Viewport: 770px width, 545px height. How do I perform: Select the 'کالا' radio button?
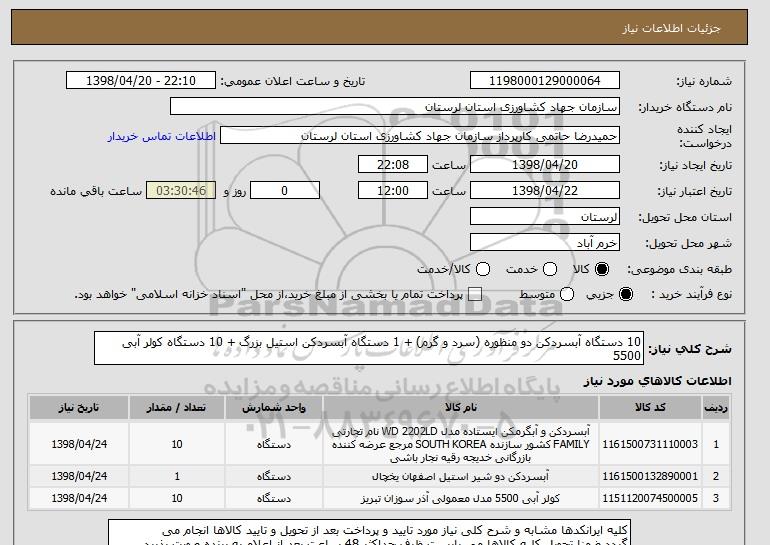(x=602, y=269)
